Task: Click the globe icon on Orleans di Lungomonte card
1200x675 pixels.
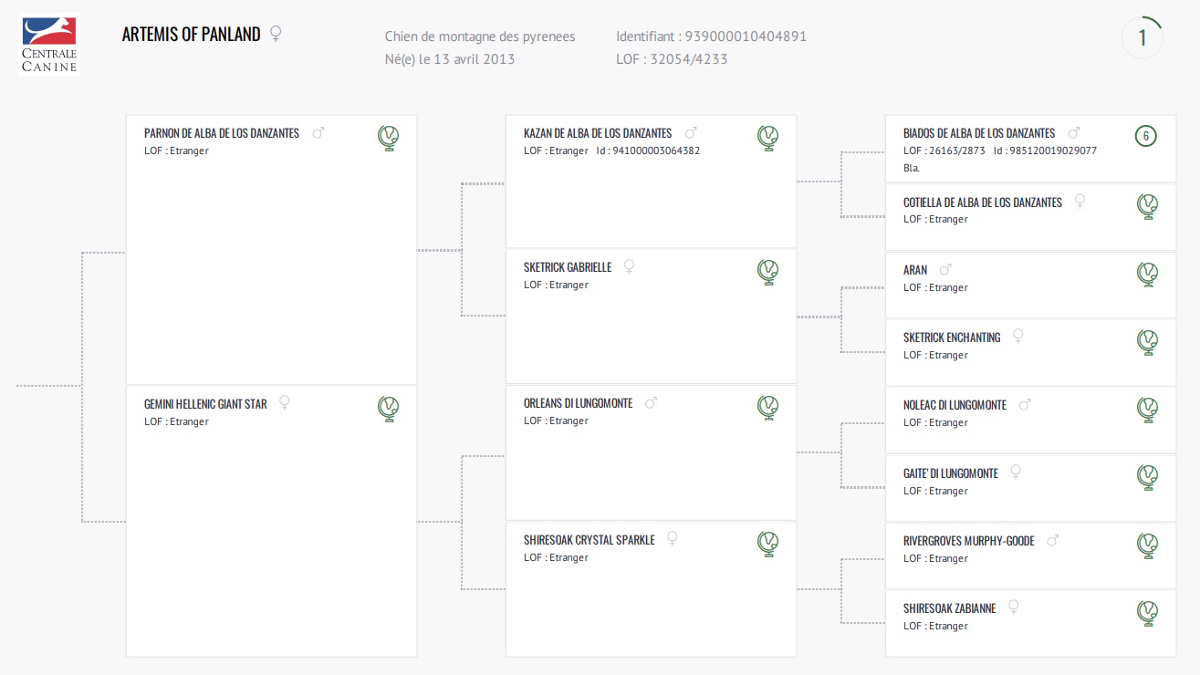Action: (768, 408)
